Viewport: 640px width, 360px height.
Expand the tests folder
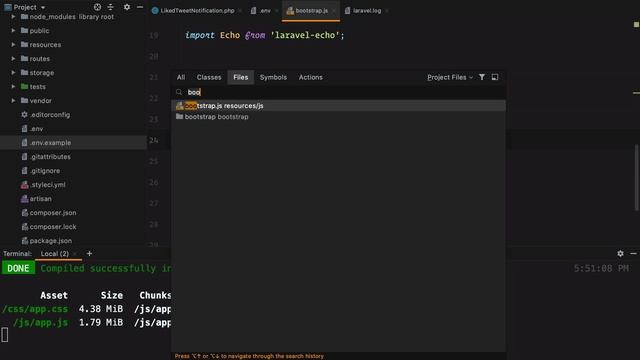[x=13, y=87]
